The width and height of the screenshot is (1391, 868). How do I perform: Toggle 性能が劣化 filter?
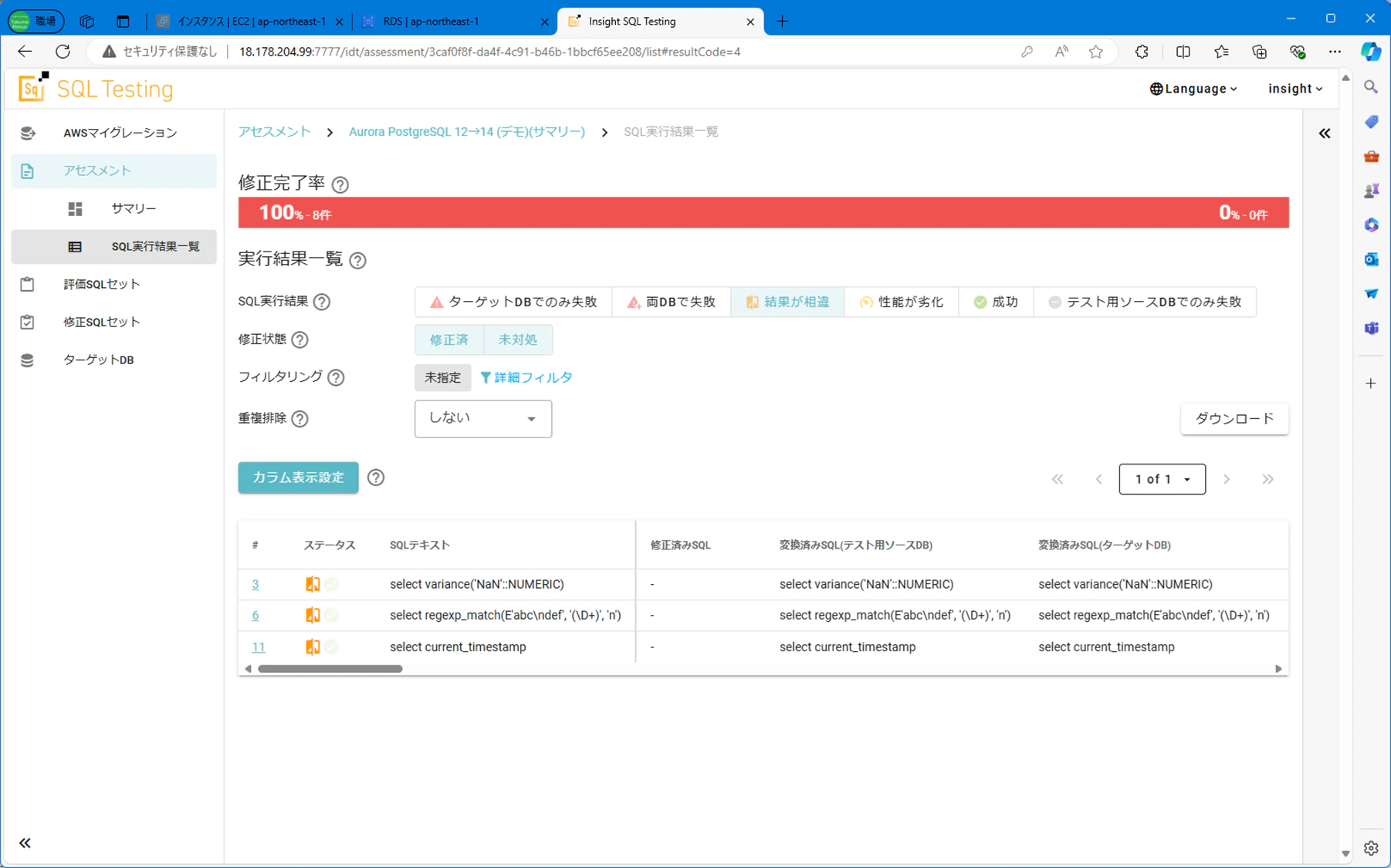point(902,302)
